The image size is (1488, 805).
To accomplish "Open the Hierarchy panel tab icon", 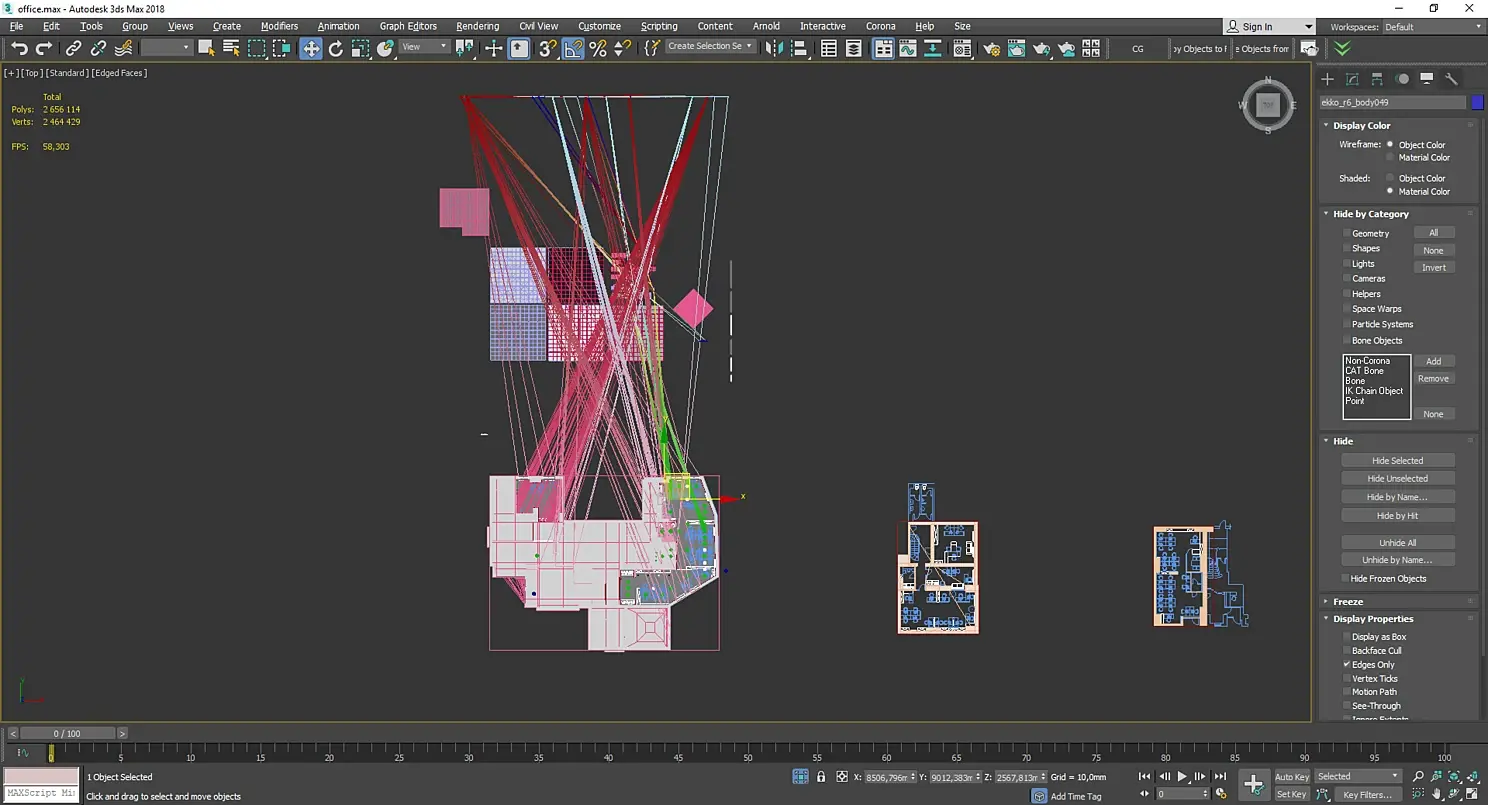I will pyautogui.click(x=1377, y=79).
